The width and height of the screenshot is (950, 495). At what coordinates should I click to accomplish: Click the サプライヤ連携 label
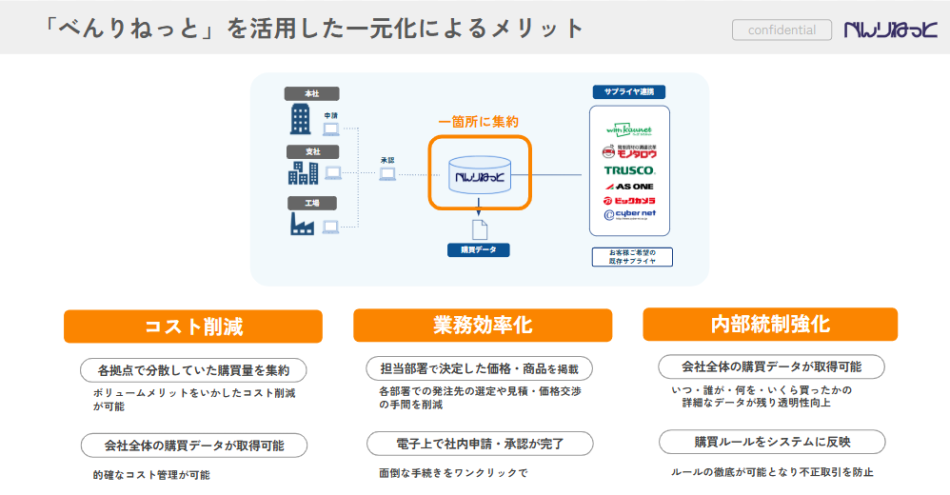(629, 92)
